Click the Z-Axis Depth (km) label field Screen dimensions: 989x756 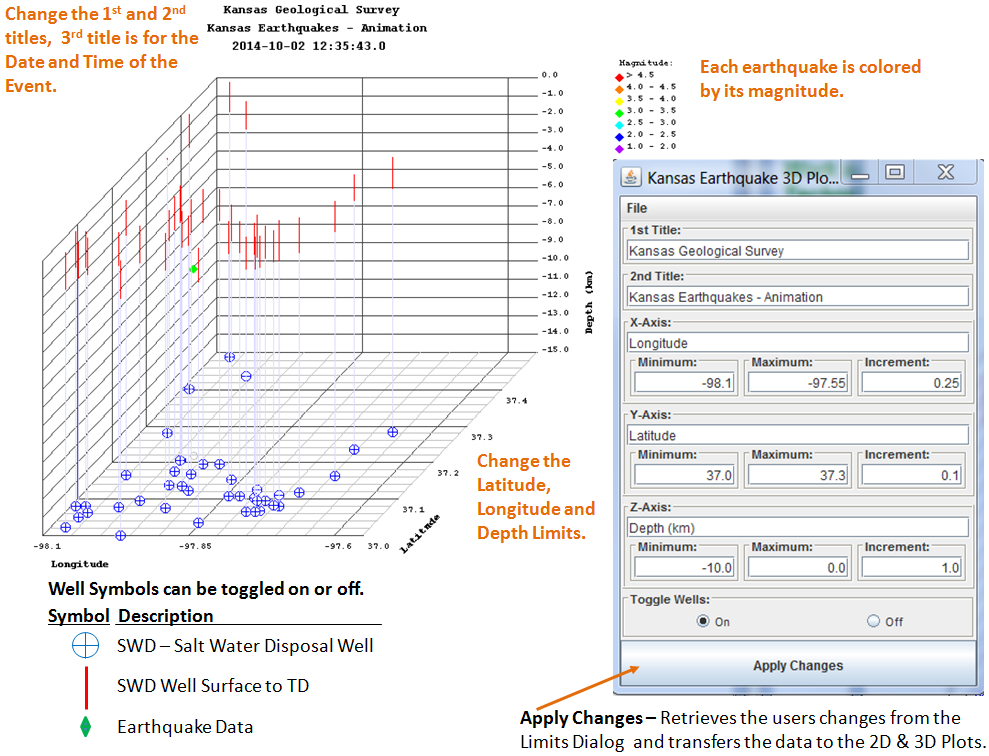[798, 528]
